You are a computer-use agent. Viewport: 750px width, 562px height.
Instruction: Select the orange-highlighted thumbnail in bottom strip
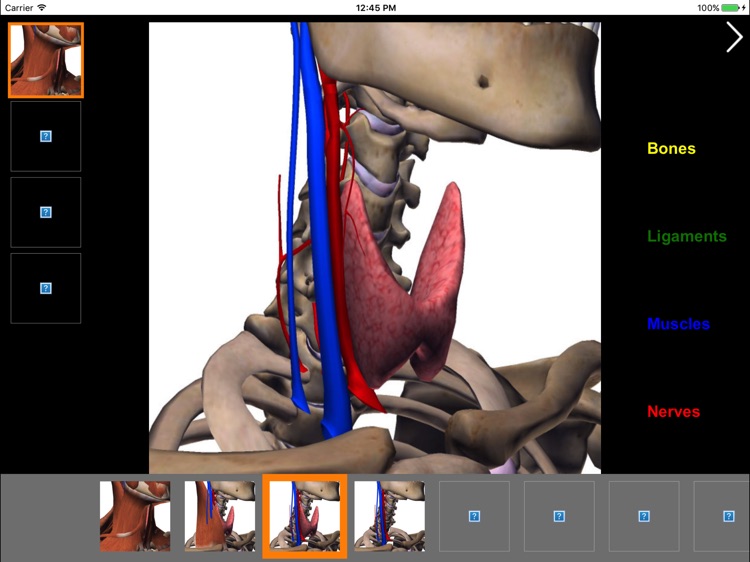tap(304, 516)
